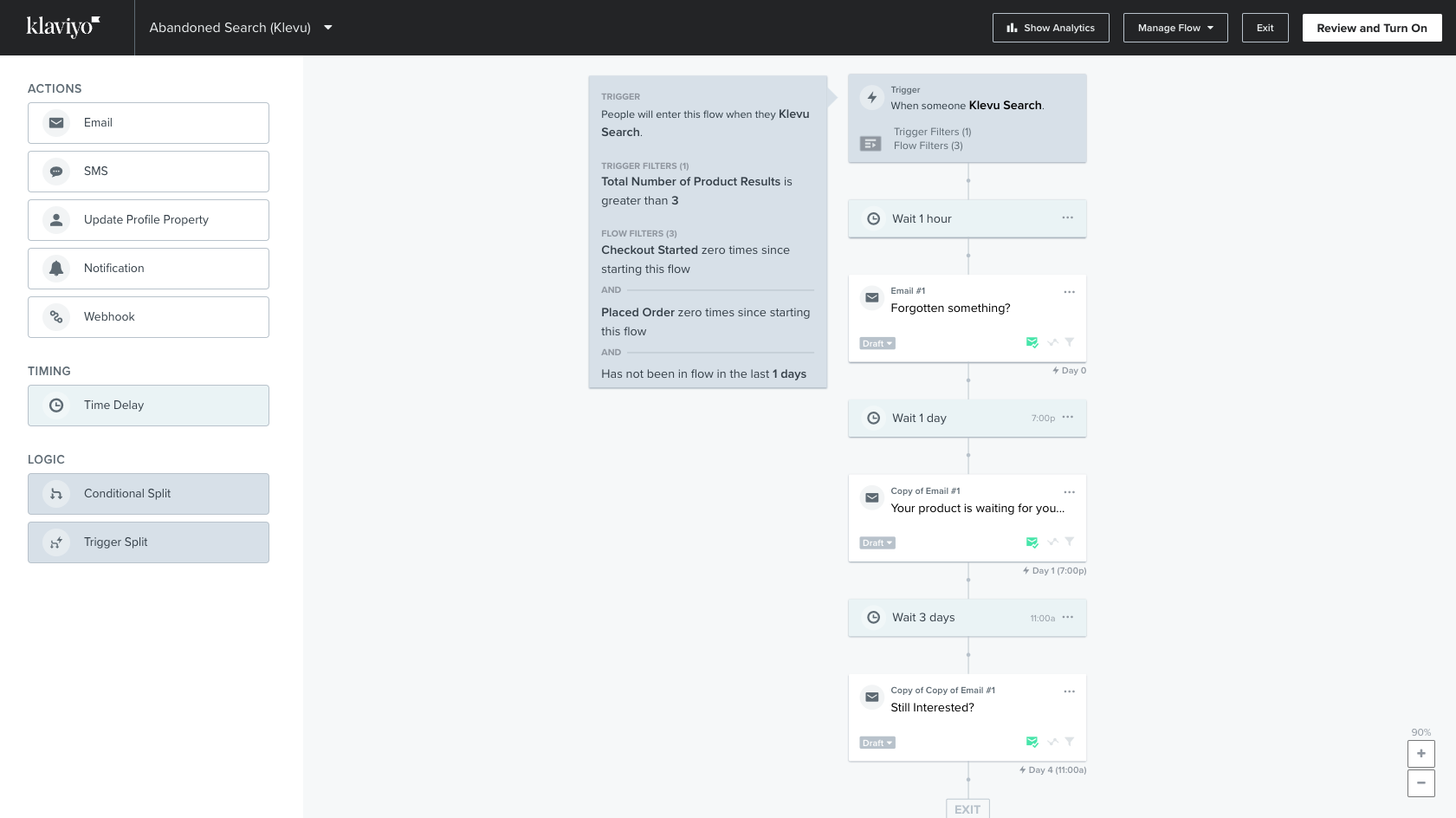Screen dimensions: 1456x818
Task: Click smart sending icon on Forgotten something? email
Action: pyautogui.click(x=1032, y=342)
